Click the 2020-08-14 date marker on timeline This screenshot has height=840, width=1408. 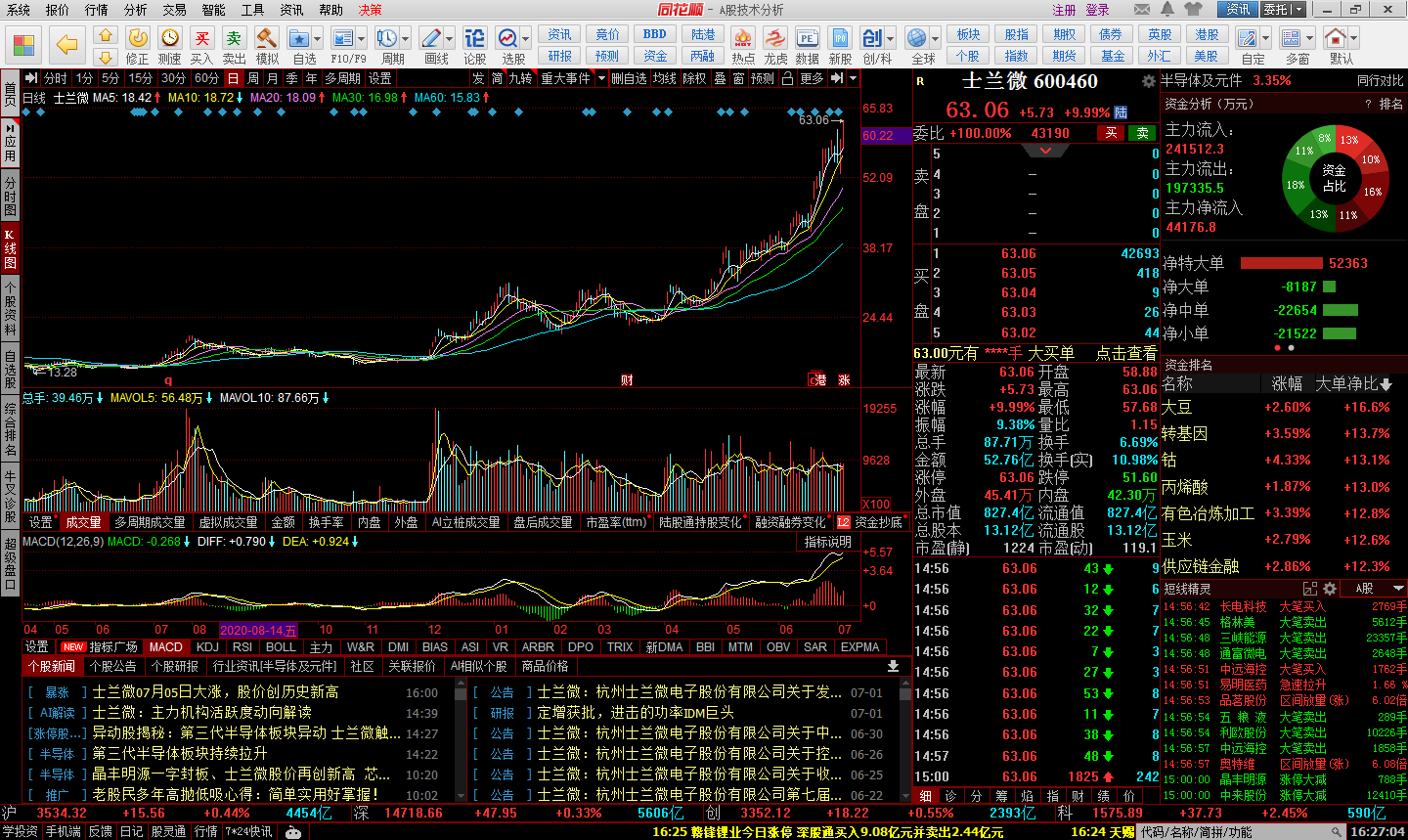tap(258, 630)
